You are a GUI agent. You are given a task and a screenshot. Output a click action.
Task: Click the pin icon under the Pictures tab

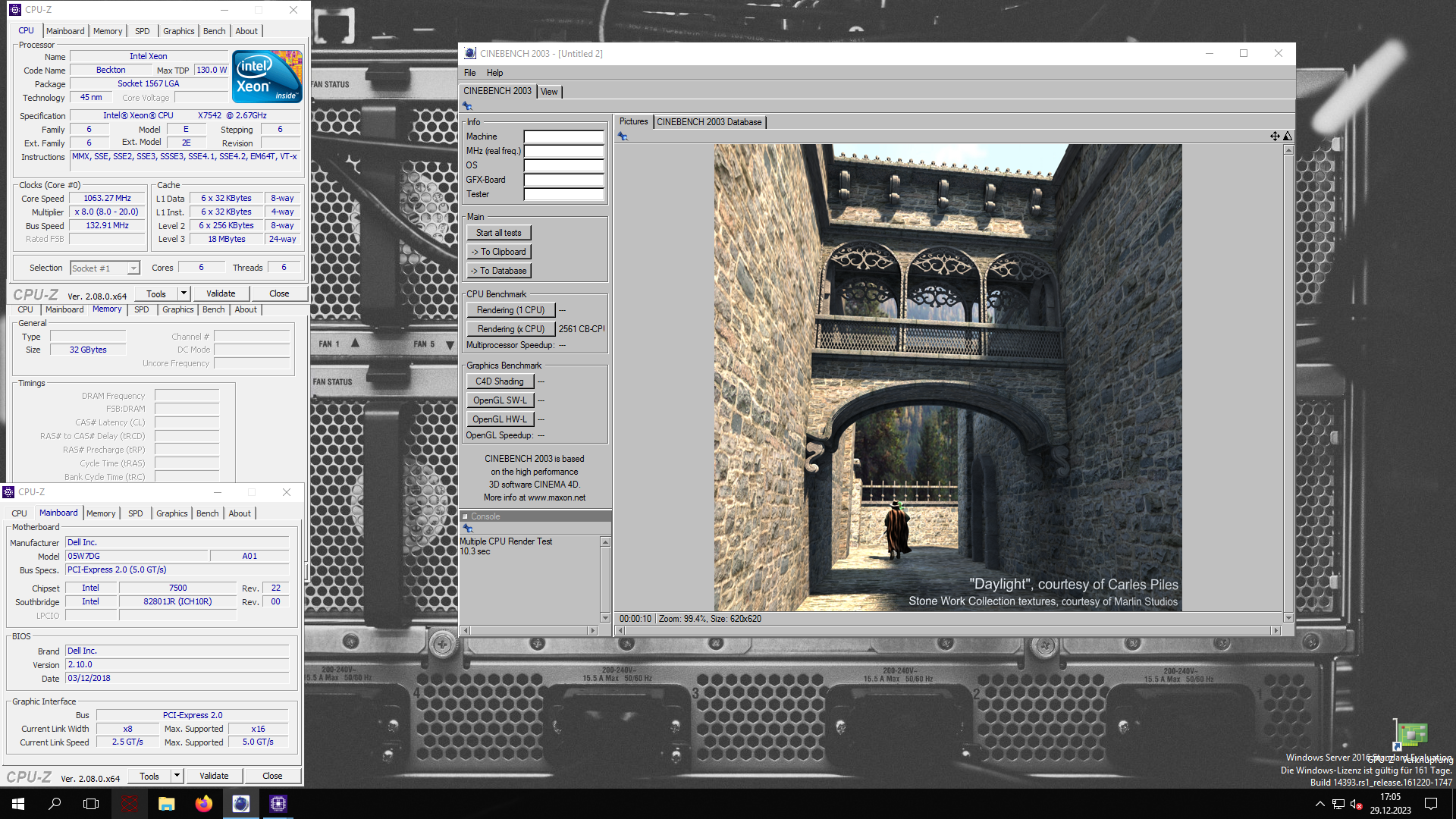point(623,136)
